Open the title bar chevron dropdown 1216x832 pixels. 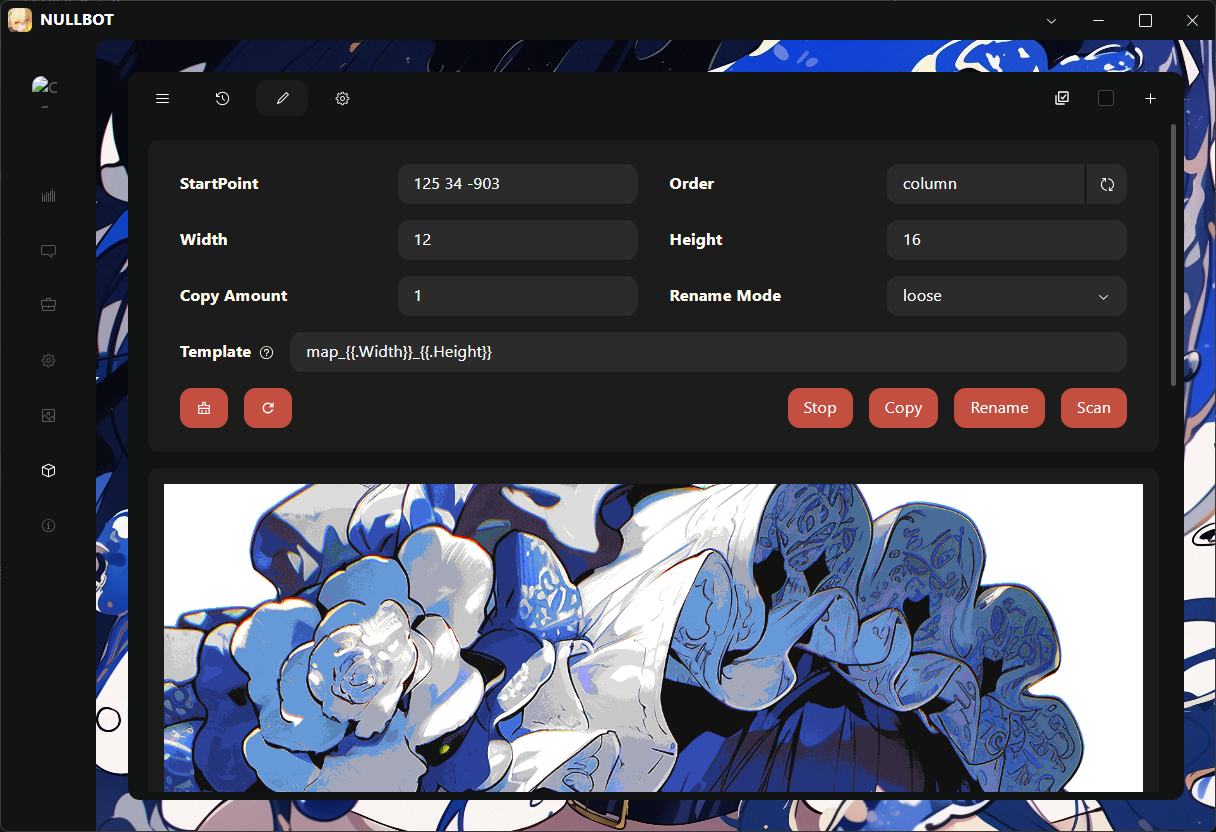click(1051, 20)
